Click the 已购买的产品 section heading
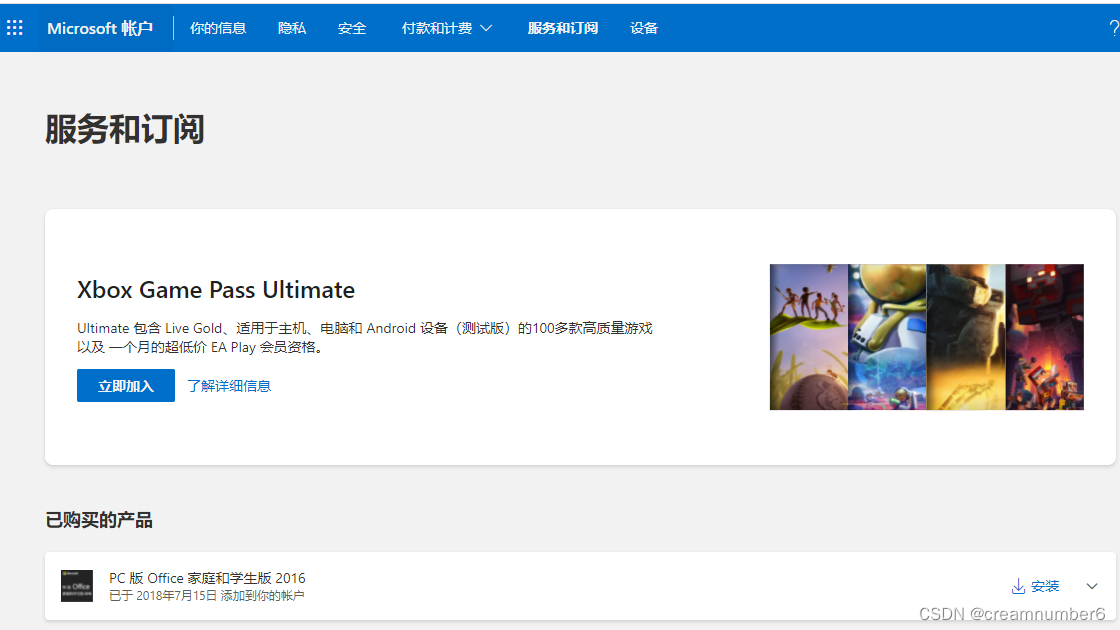Screen dimensions: 1120x630 [99, 520]
